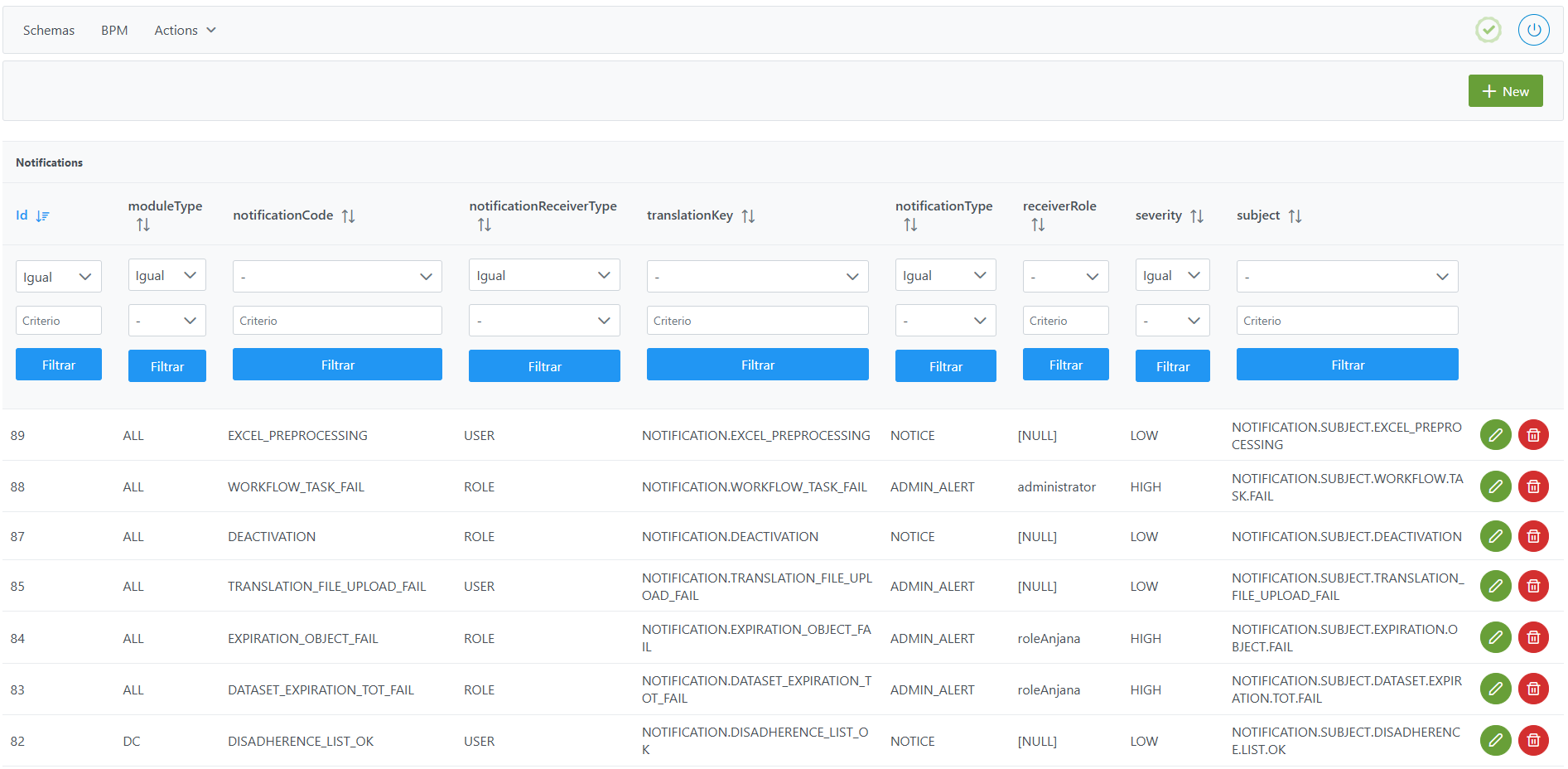Viewport: 1568px width, 769px height.
Task: Open the BPM menu item
Action: click(114, 30)
